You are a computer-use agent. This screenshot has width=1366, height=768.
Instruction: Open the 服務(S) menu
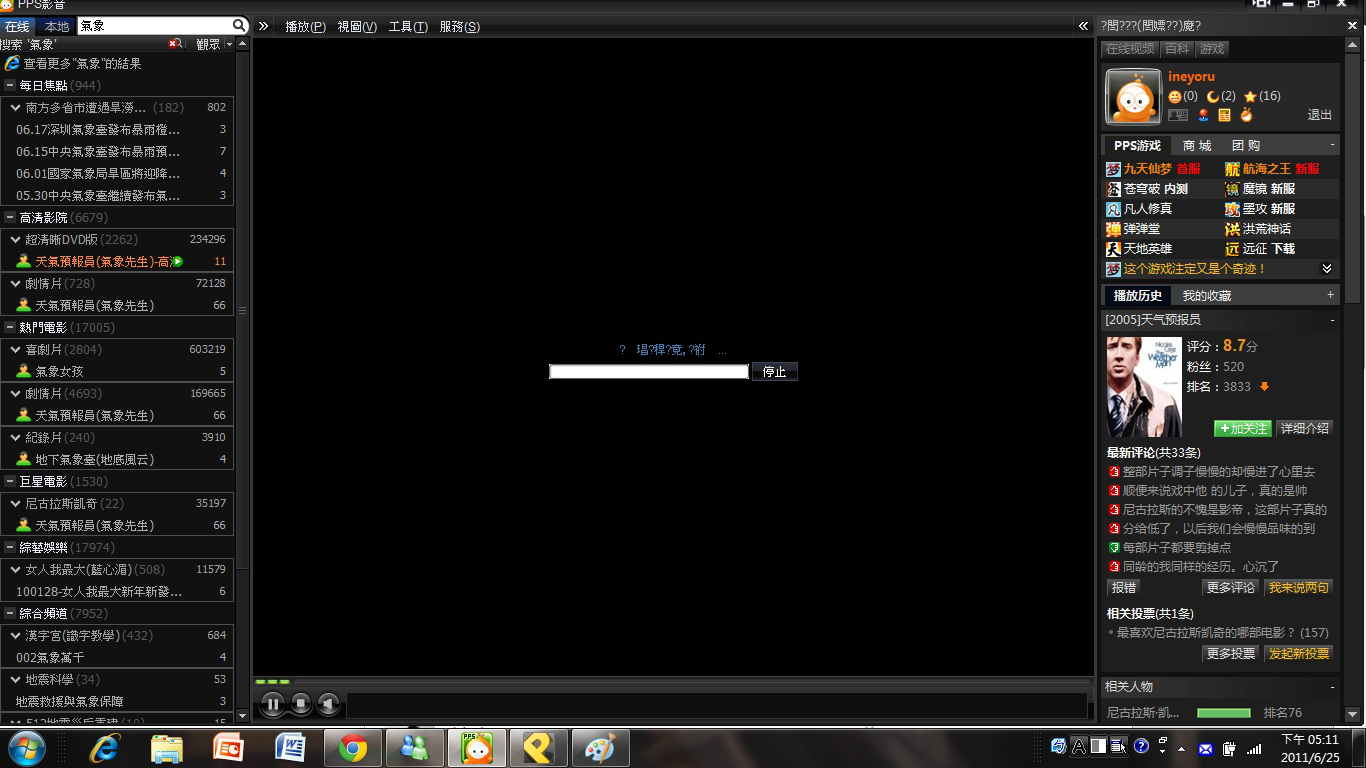(x=459, y=27)
